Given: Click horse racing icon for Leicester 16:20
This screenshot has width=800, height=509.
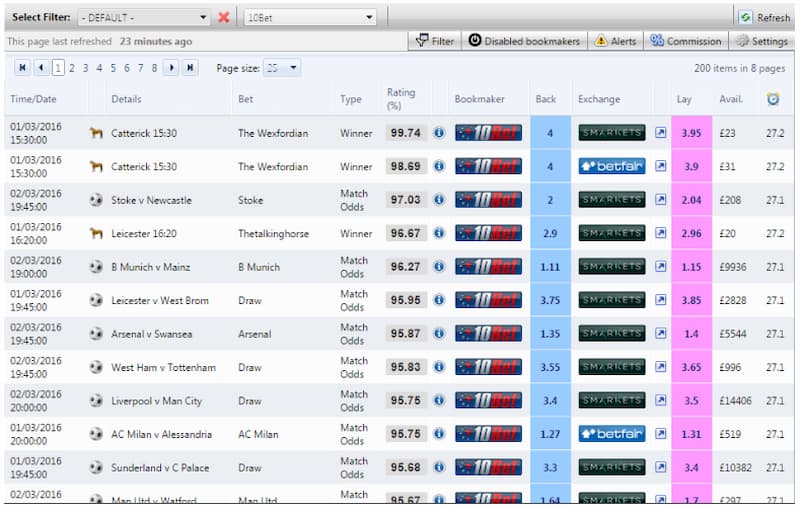Looking at the screenshot, I should [x=96, y=233].
